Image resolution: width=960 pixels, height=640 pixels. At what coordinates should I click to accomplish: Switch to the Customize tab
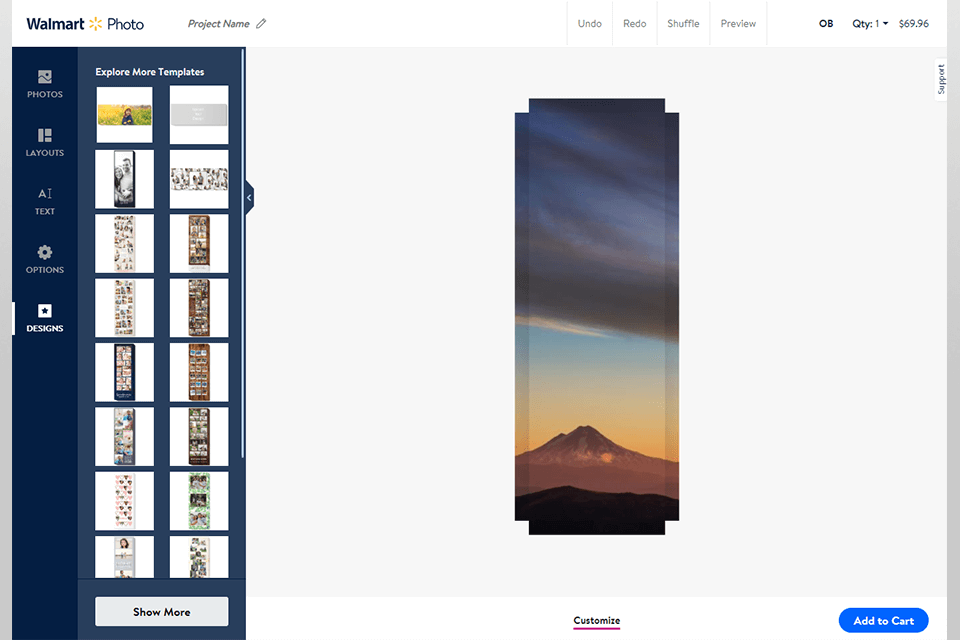(597, 620)
